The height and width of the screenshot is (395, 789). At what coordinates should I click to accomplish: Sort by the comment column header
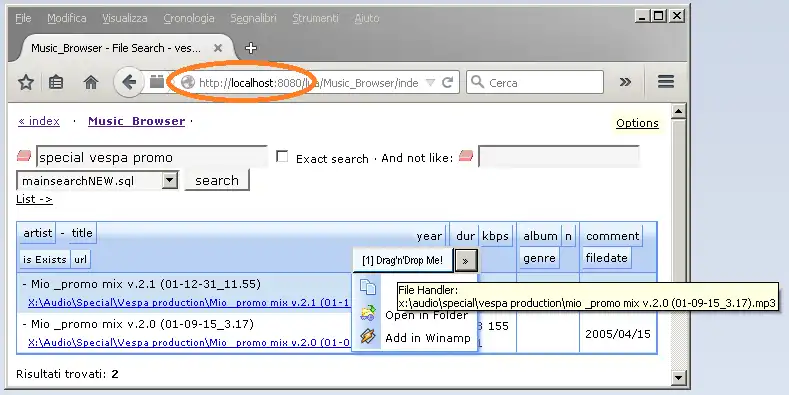pos(612,236)
